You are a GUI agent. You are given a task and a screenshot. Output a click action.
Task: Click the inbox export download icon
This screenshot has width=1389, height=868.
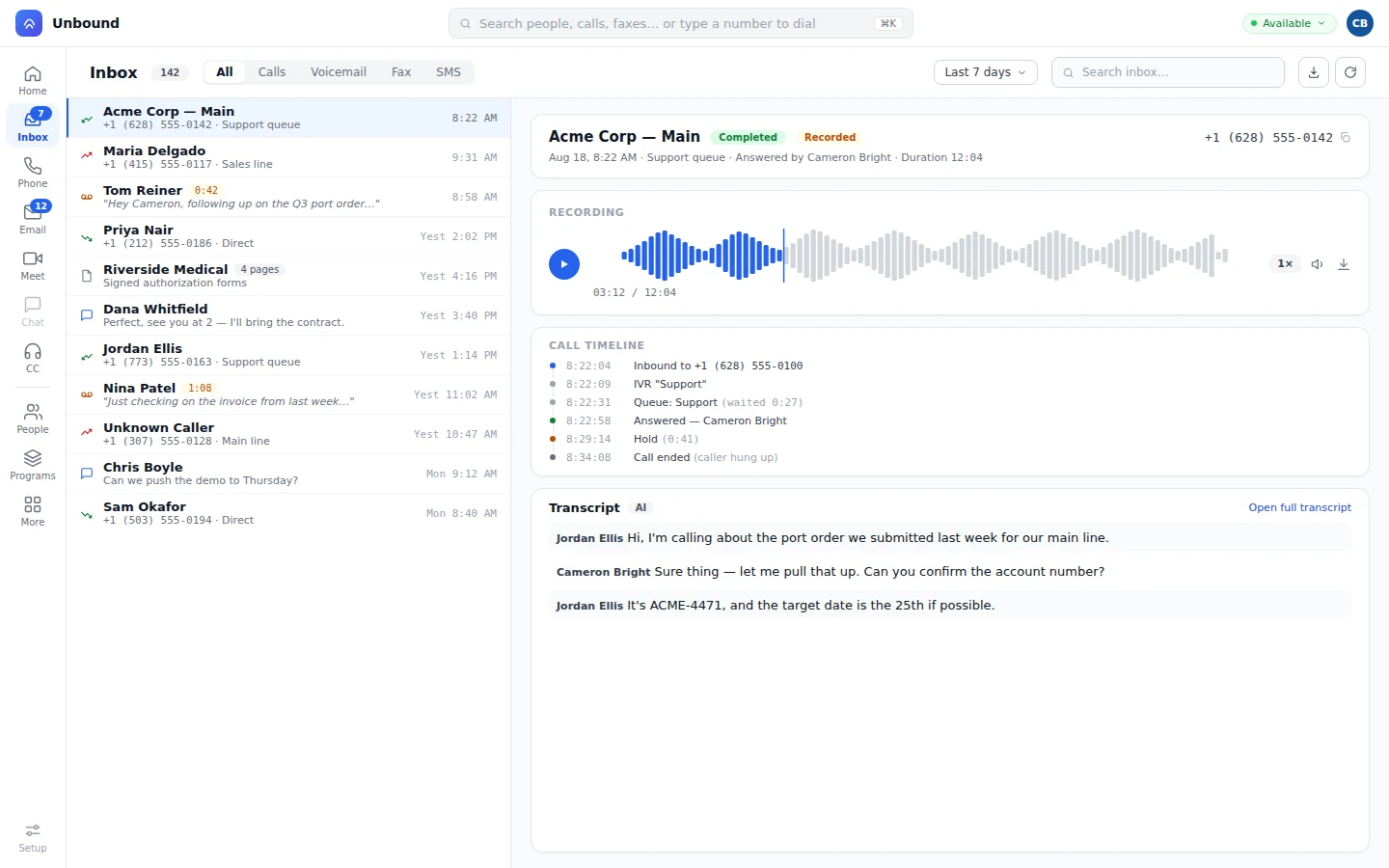(x=1314, y=72)
